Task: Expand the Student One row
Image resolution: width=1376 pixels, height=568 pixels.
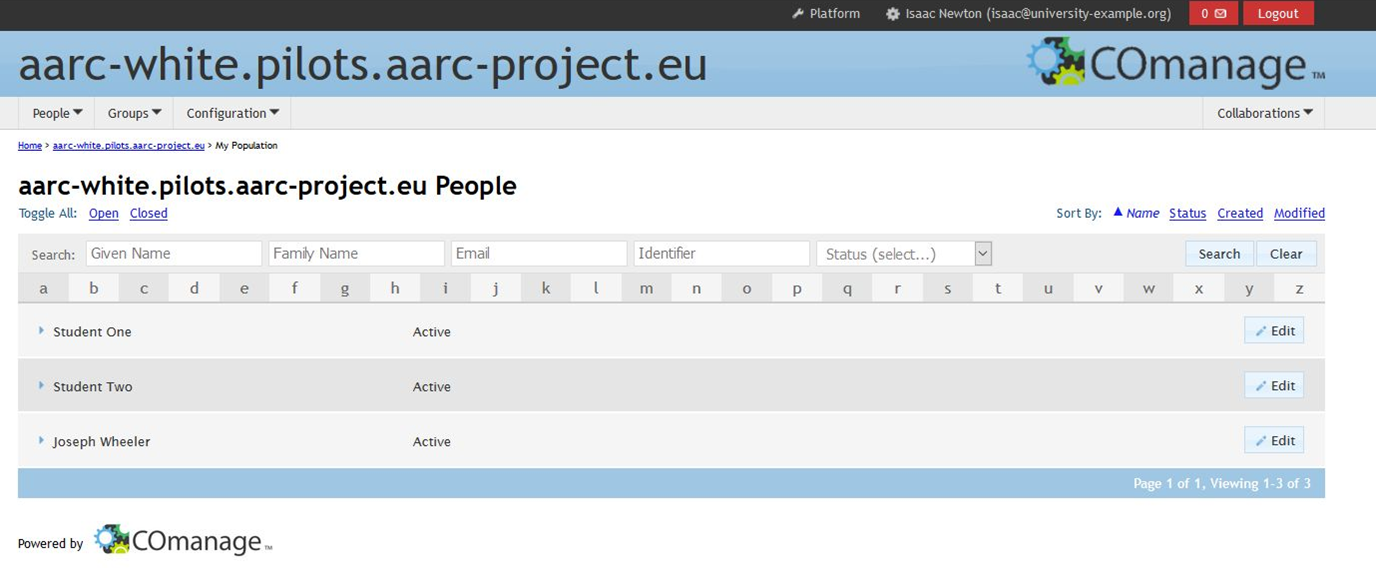Action: coord(41,331)
